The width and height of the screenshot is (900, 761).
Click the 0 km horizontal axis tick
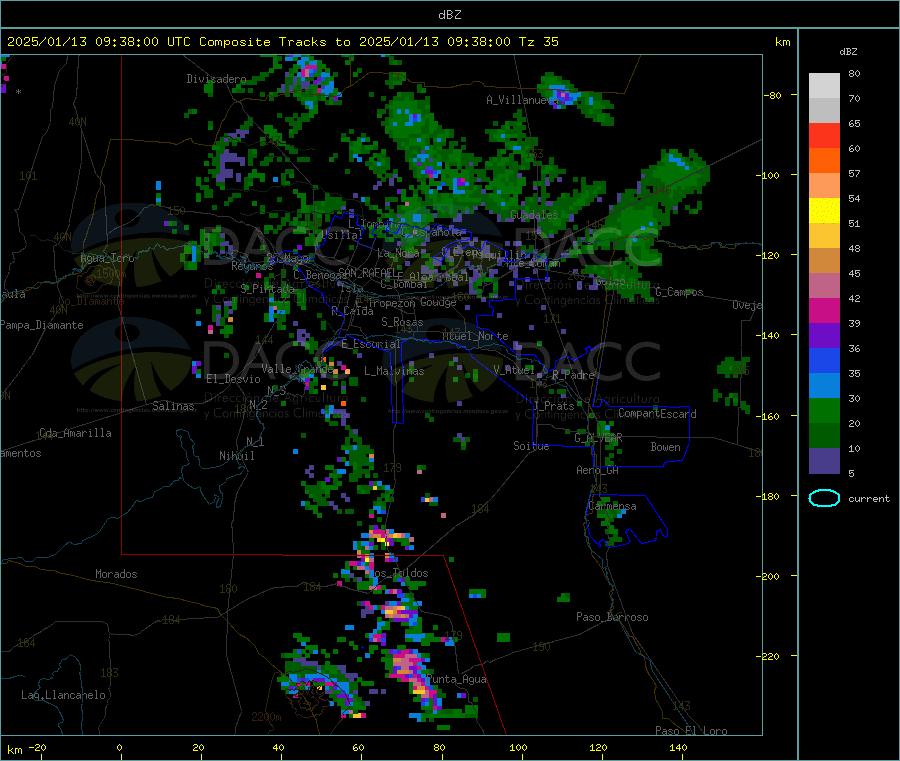[x=119, y=747]
